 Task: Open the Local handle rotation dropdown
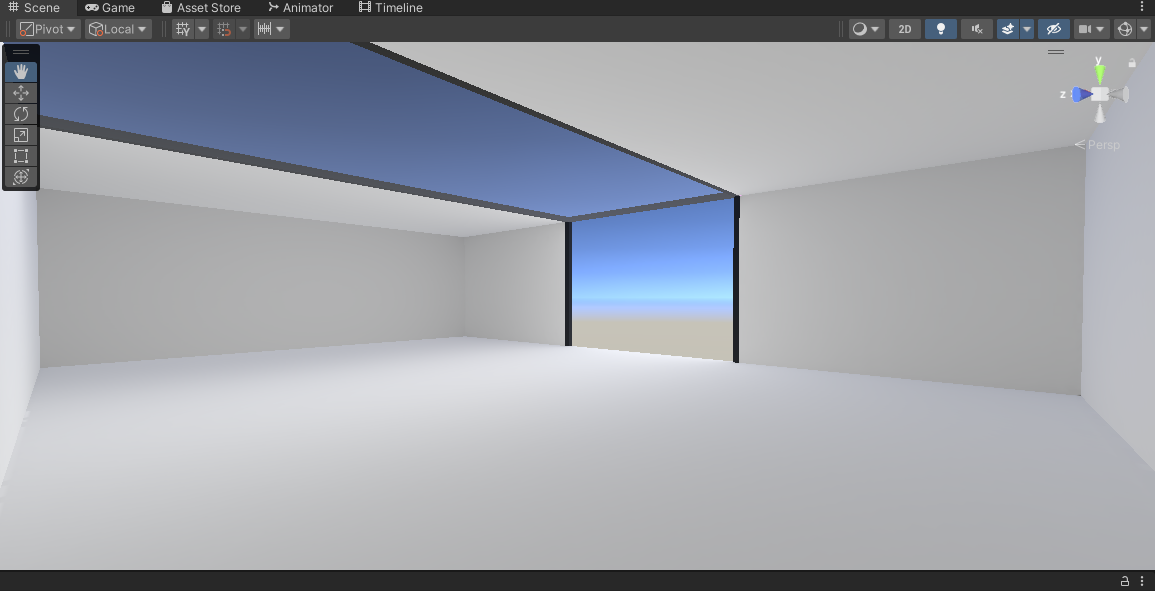tap(118, 29)
